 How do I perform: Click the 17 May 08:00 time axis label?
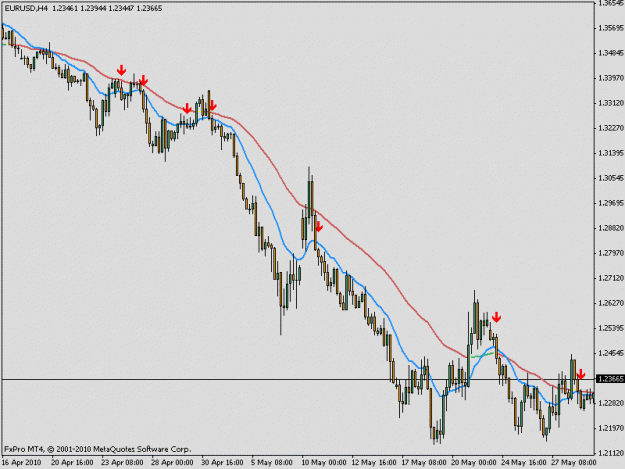pyautogui.click(x=424, y=463)
